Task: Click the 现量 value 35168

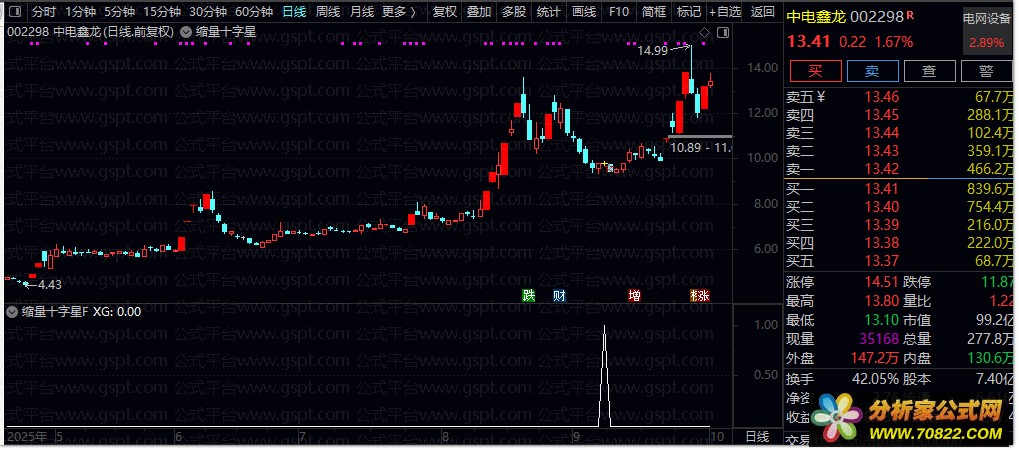Action: click(878, 339)
